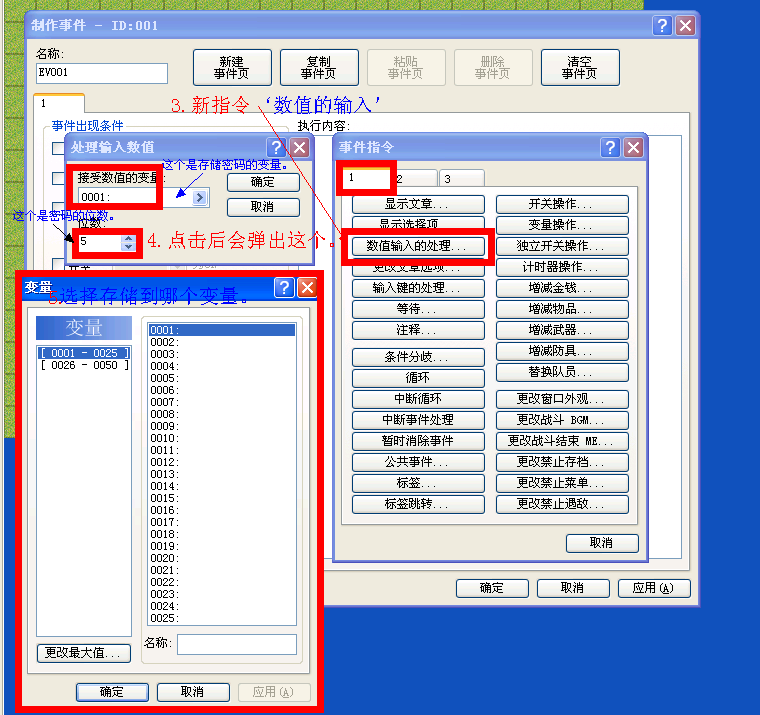Viewport: 760px width, 715px height.
Task: Click 增减金钱... command button
Action: [x=562, y=288]
